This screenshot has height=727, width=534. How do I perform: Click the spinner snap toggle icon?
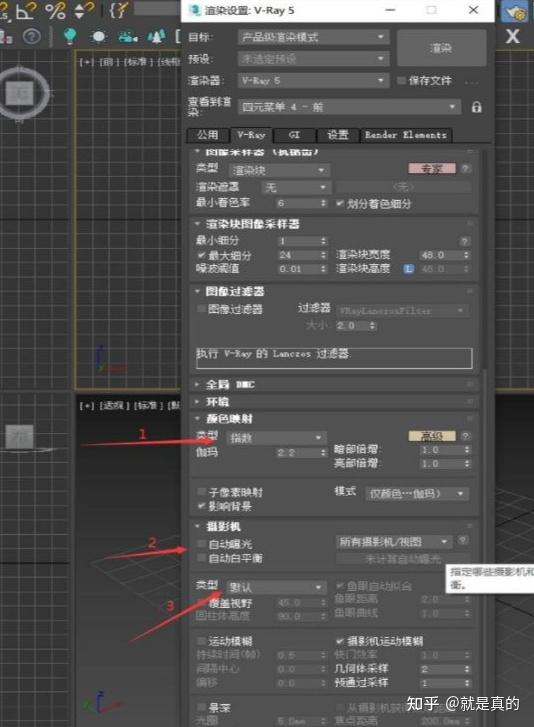click(x=85, y=9)
